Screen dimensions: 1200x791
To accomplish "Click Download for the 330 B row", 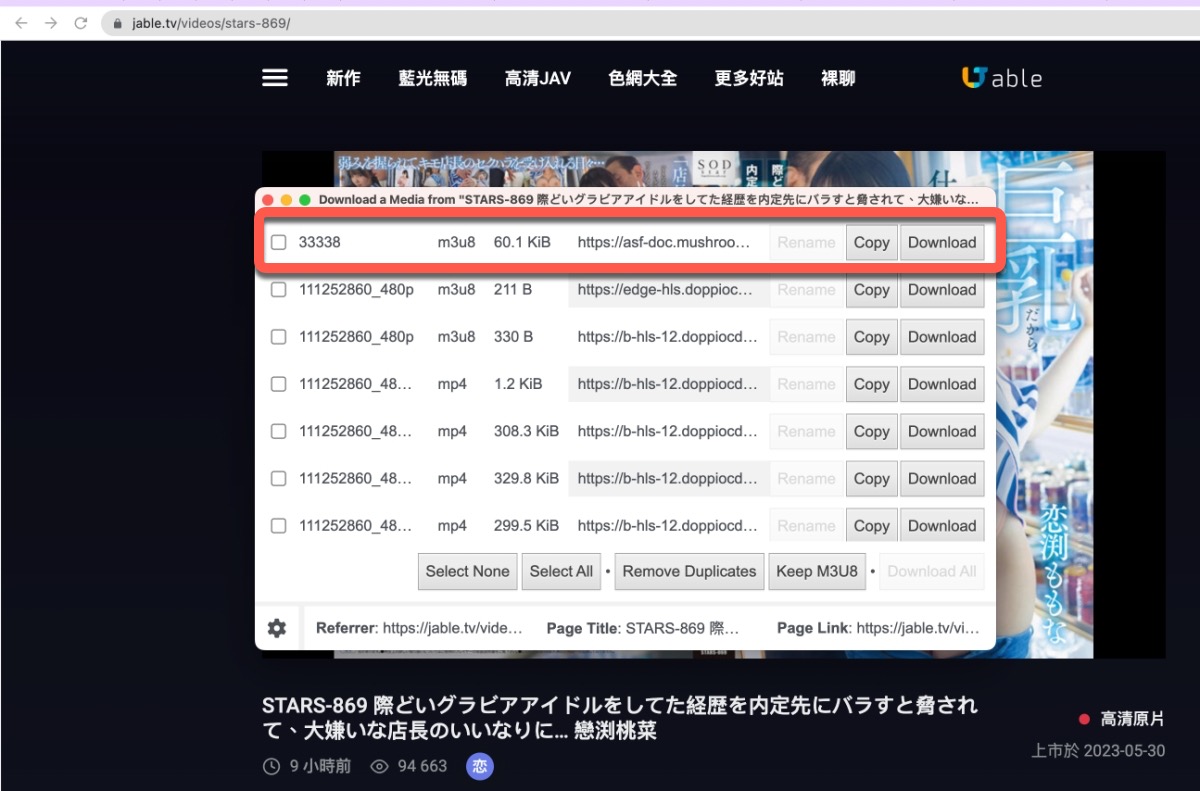I will (942, 337).
